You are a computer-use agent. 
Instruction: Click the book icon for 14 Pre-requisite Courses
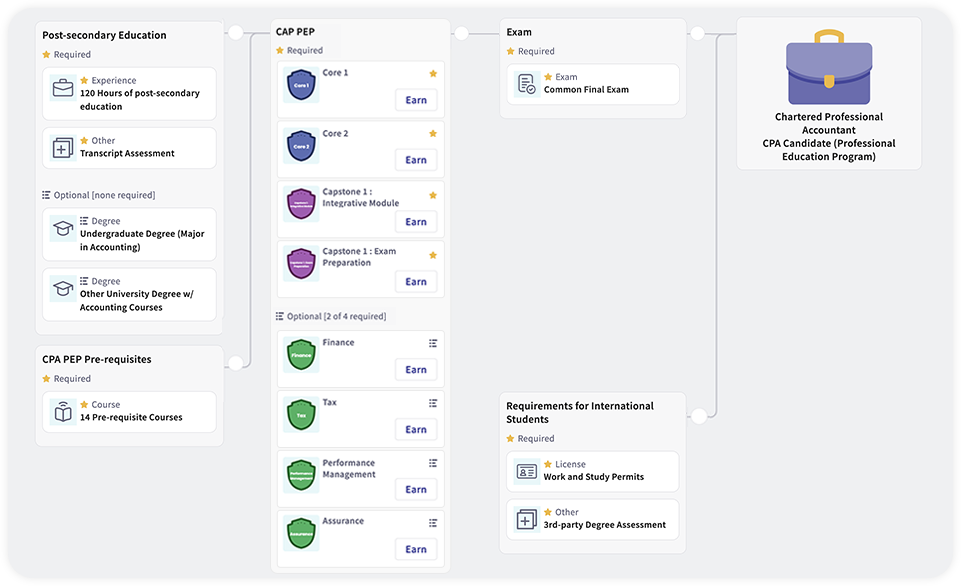(x=63, y=412)
